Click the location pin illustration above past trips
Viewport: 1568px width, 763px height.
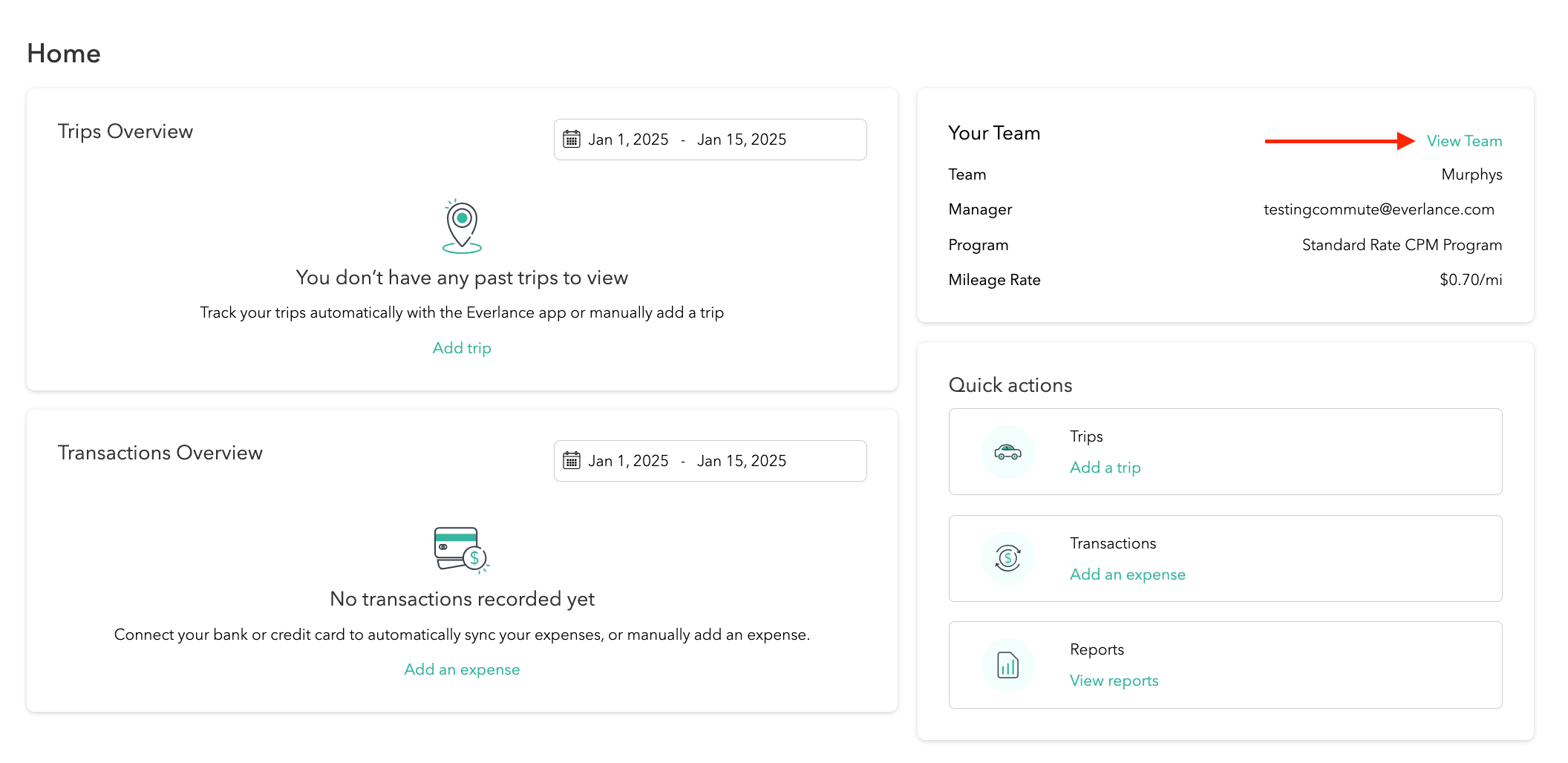click(461, 226)
